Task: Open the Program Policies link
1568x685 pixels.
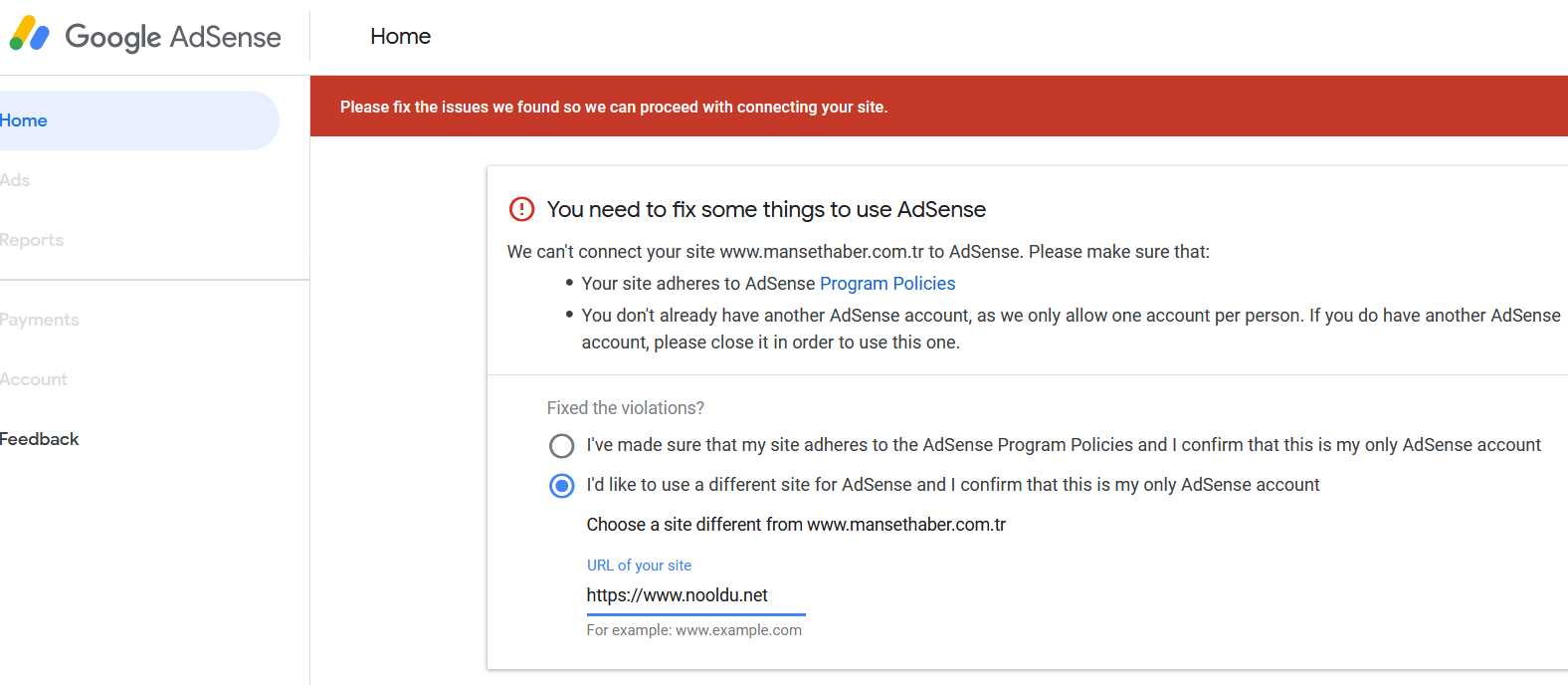Action: tap(887, 284)
